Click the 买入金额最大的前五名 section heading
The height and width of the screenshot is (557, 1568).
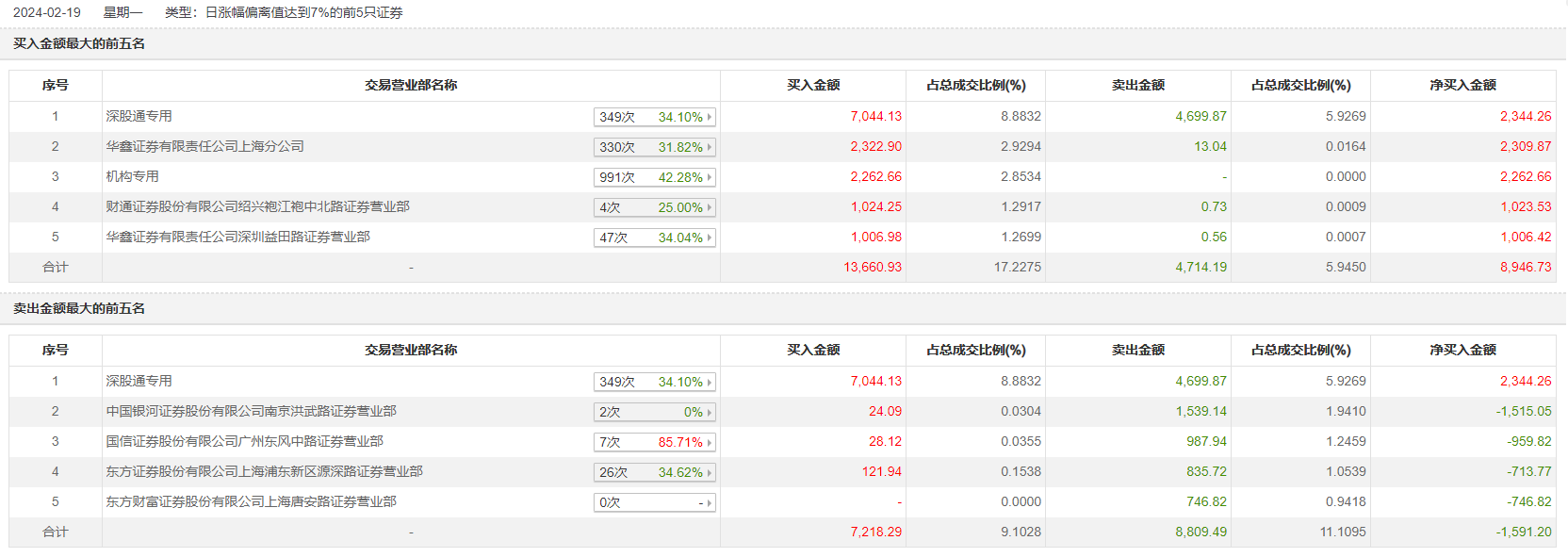tap(79, 43)
